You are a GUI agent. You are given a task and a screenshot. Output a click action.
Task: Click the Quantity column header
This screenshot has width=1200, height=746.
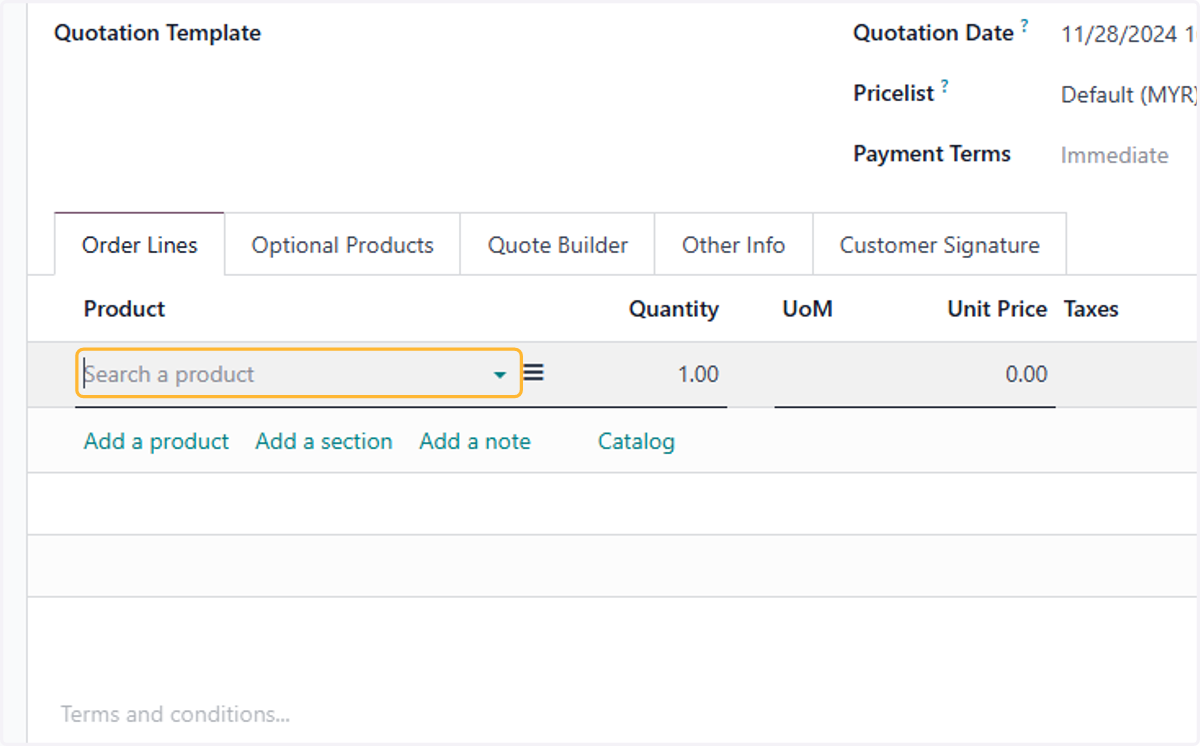673,309
